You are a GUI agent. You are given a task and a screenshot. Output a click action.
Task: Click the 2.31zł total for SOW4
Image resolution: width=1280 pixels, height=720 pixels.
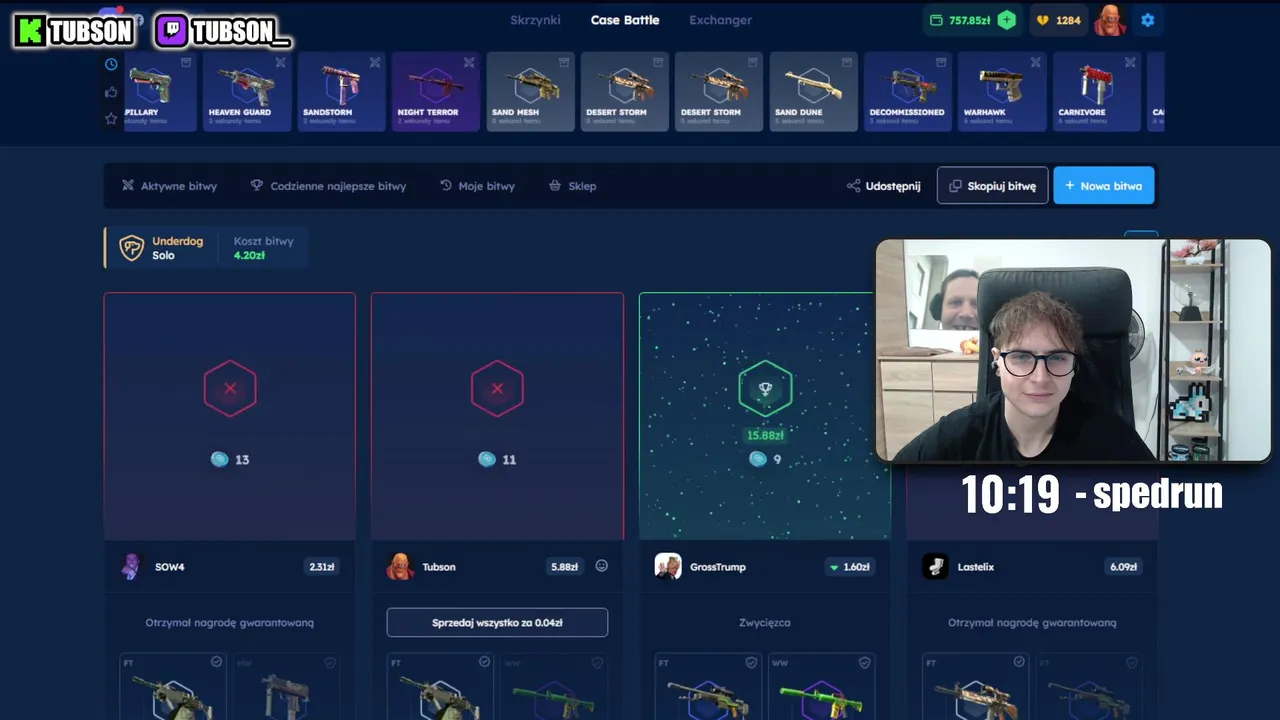[321, 567]
